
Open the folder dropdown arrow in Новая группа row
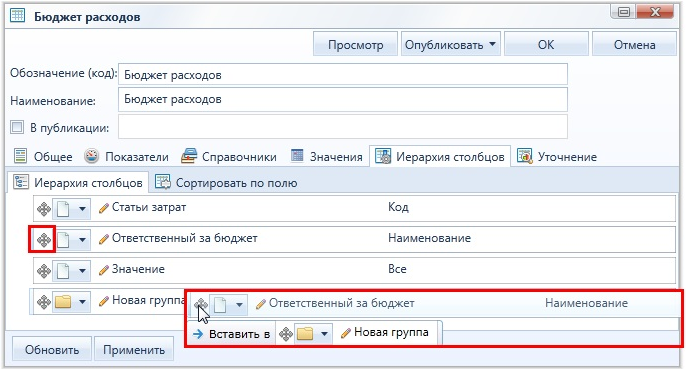[x=82, y=302]
